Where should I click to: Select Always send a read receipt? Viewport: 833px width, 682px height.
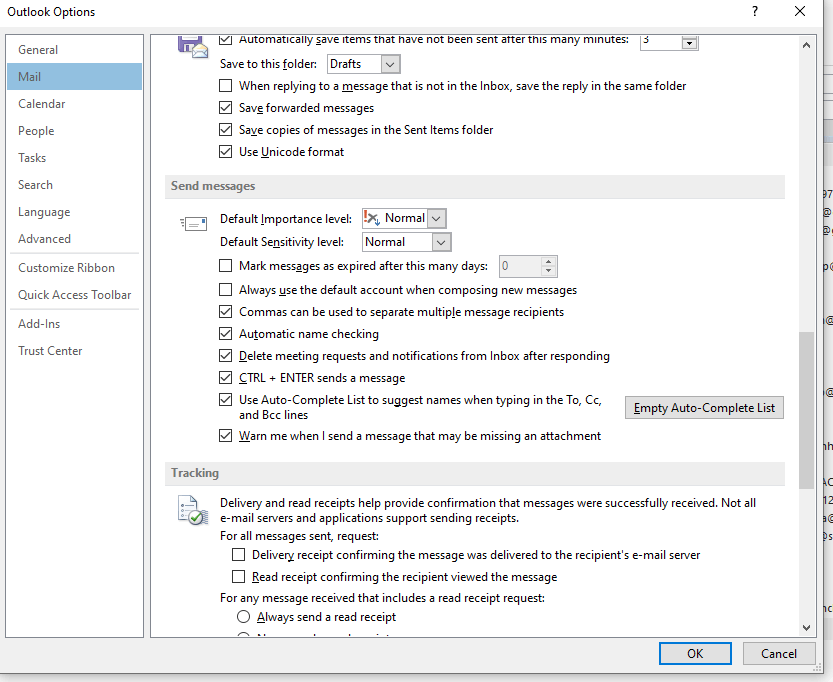pos(243,617)
